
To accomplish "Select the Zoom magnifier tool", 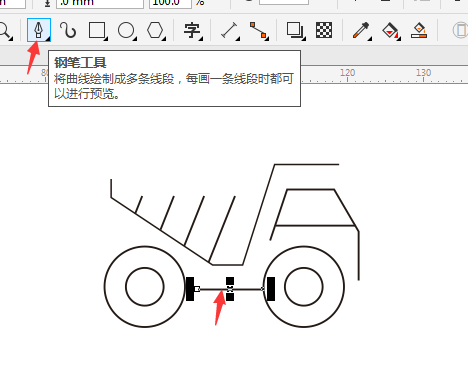I will pyautogui.click(x=5, y=31).
